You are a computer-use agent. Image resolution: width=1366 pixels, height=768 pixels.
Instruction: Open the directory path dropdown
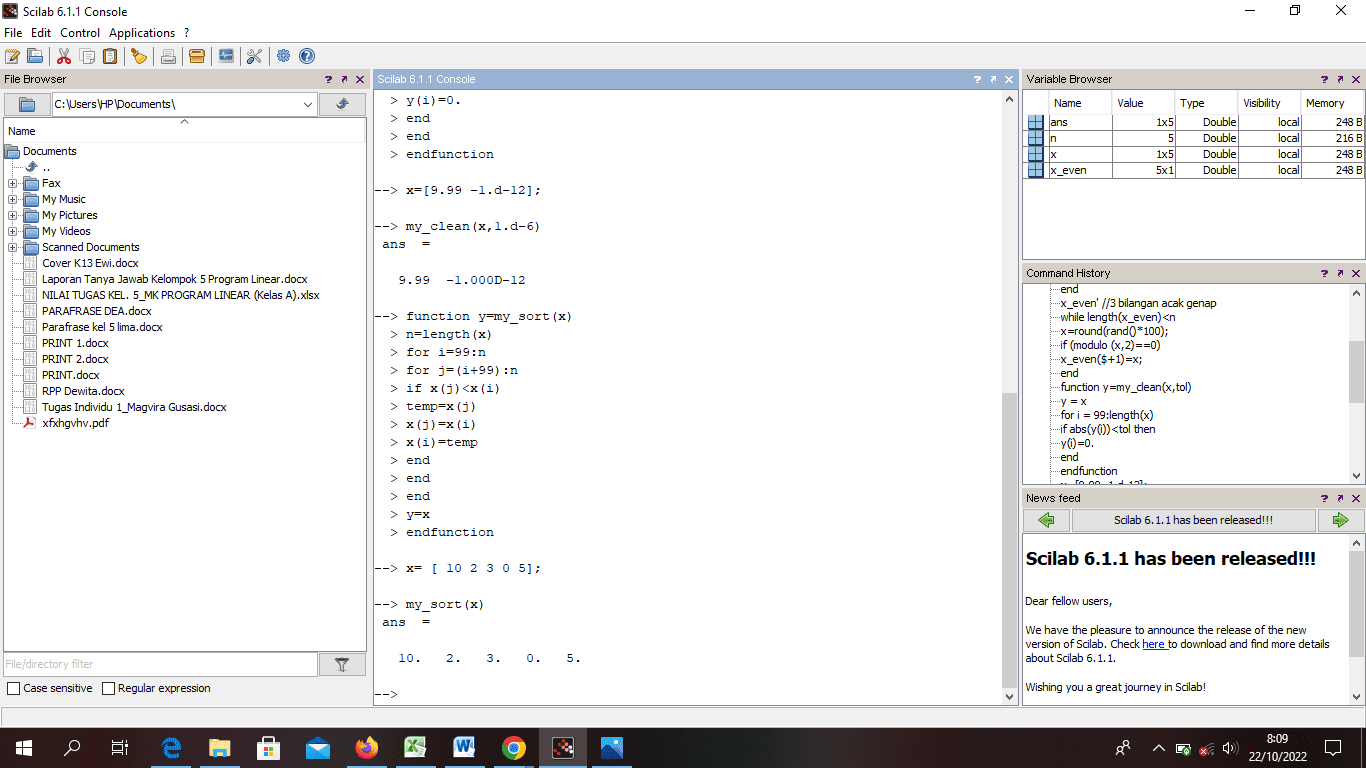click(x=307, y=104)
